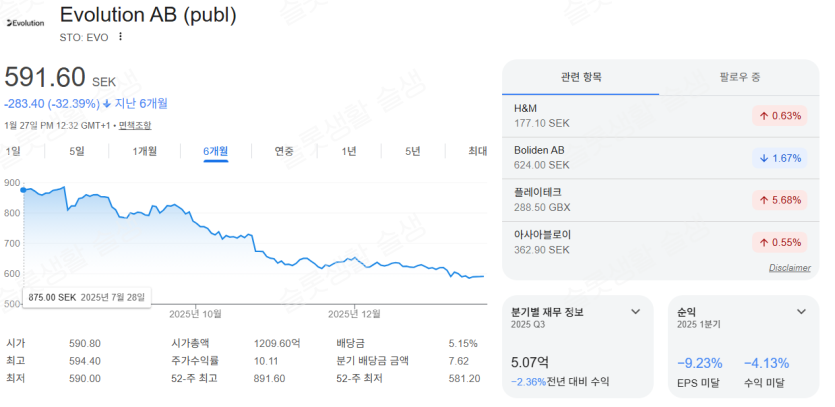Select the 1년 chart range
The width and height of the screenshot is (835, 407).
tap(349, 151)
